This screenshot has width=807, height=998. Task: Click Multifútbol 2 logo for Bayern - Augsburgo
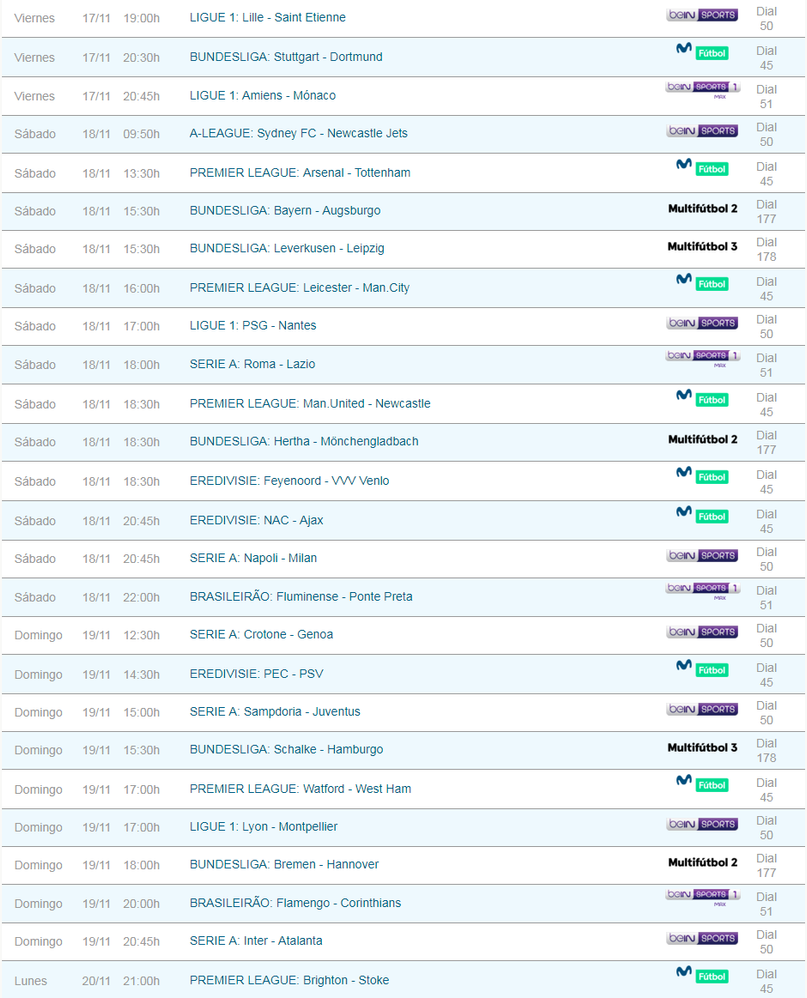[x=703, y=208]
